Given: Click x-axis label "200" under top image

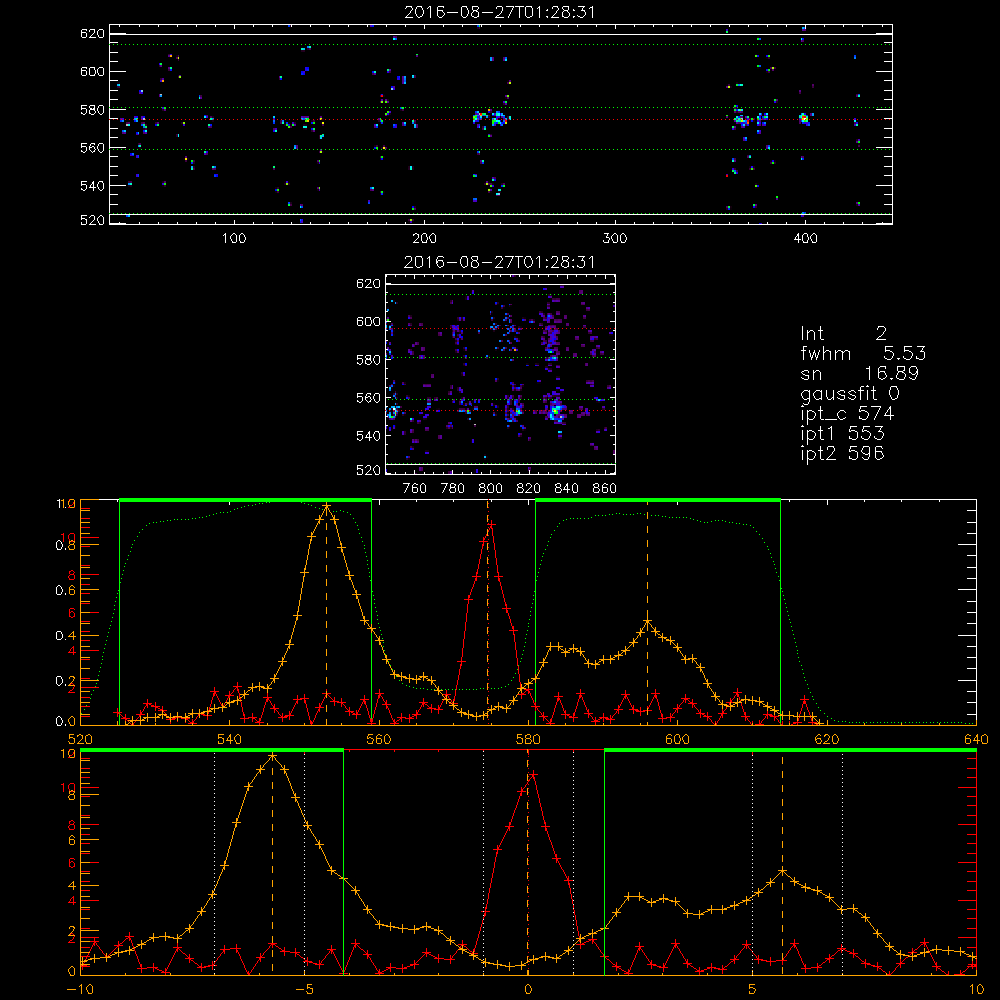Looking at the screenshot, I should point(424,239).
